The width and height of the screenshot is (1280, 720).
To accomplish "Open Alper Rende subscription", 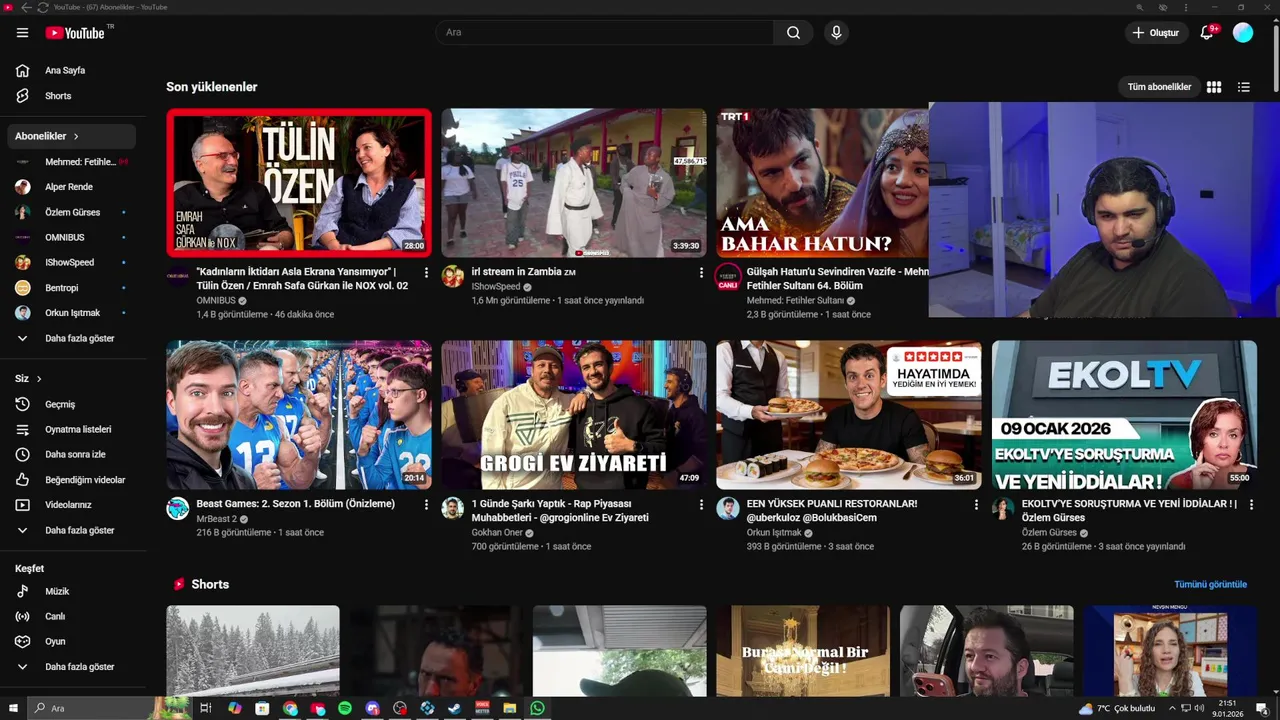I will click(x=72, y=187).
